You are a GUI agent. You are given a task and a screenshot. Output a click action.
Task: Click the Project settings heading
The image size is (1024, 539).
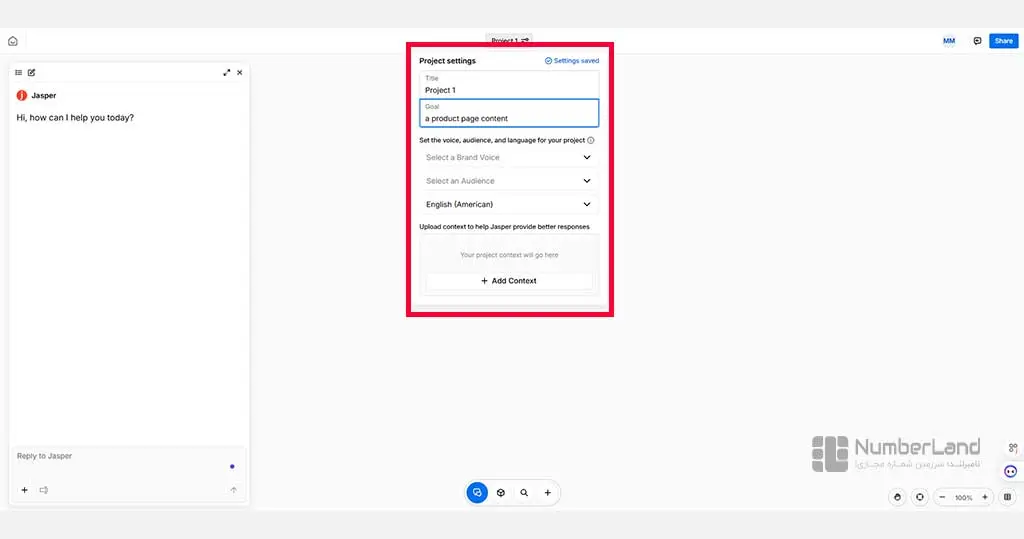point(447,61)
